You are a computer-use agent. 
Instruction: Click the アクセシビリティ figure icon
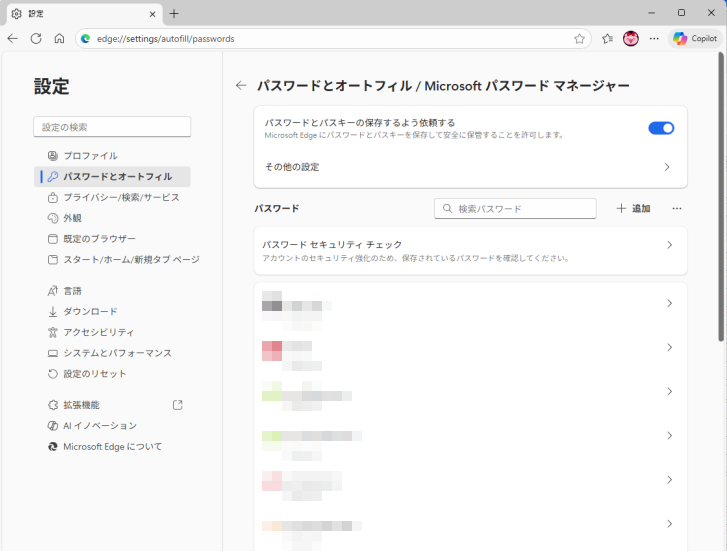point(53,332)
